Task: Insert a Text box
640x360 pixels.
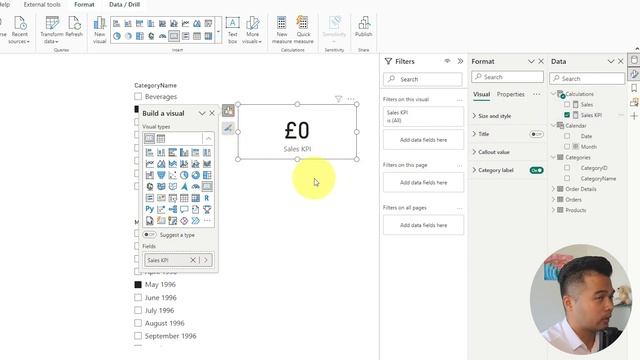Action: tap(232, 29)
